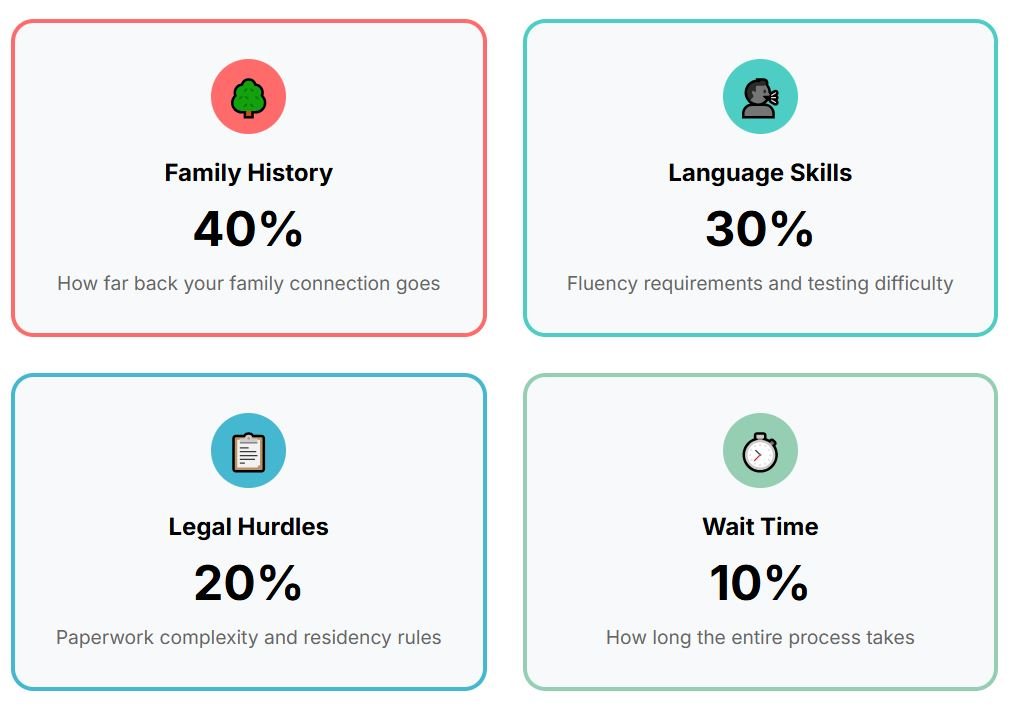Click 'How long the entire process takes'
Screen dimensions: 1017x715
pos(760,637)
